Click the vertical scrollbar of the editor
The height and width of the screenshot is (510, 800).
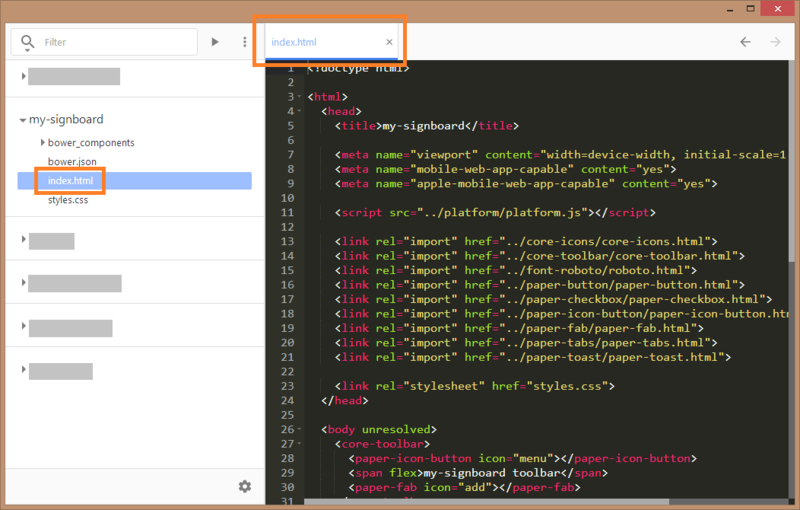pyautogui.click(x=792, y=162)
